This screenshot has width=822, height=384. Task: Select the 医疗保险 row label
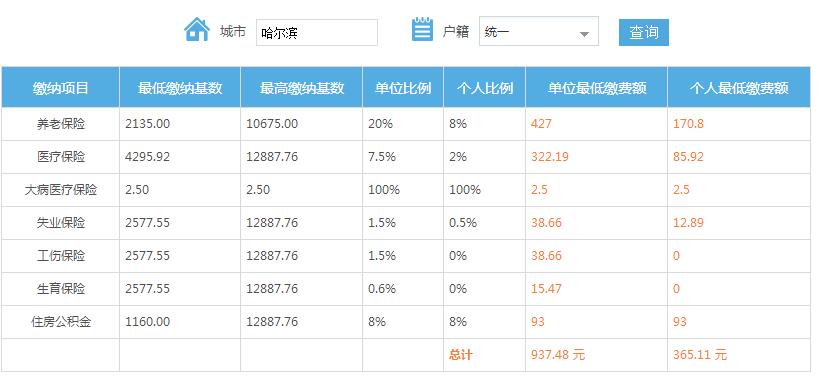coord(61,157)
